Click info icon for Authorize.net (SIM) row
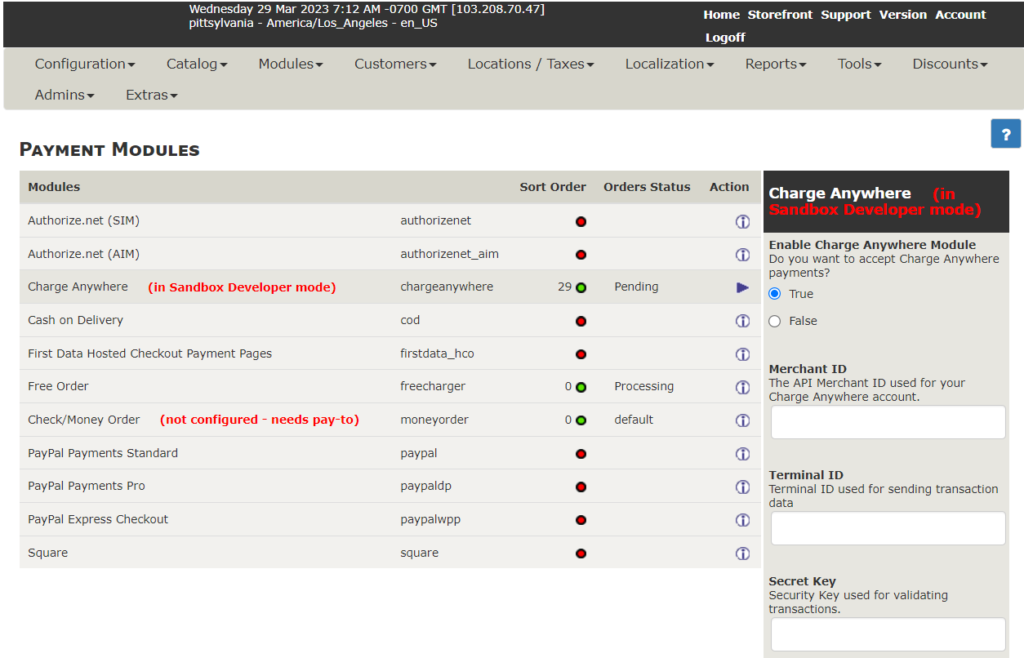 tap(743, 221)
